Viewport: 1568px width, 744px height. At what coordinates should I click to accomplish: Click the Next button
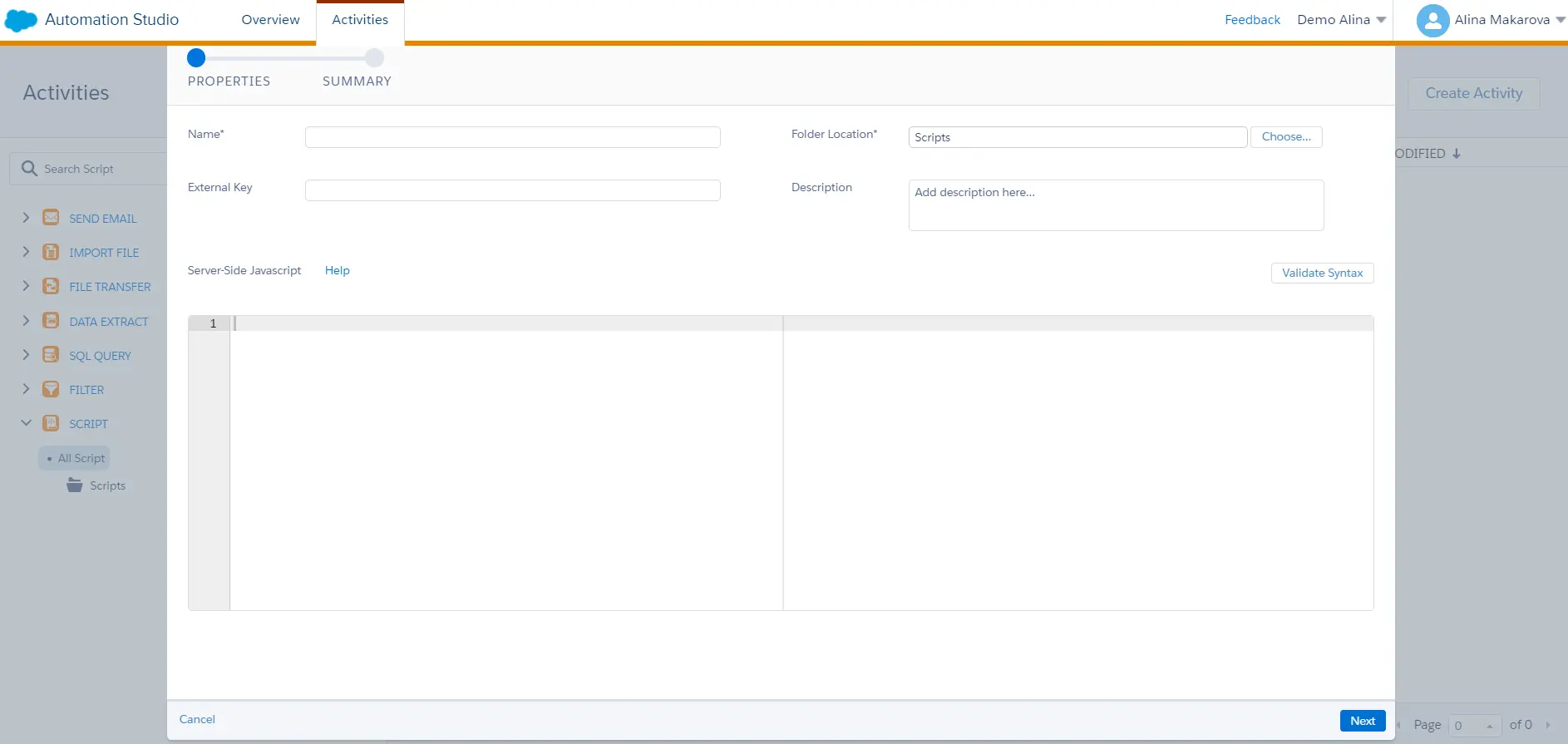click(1362, 721)
